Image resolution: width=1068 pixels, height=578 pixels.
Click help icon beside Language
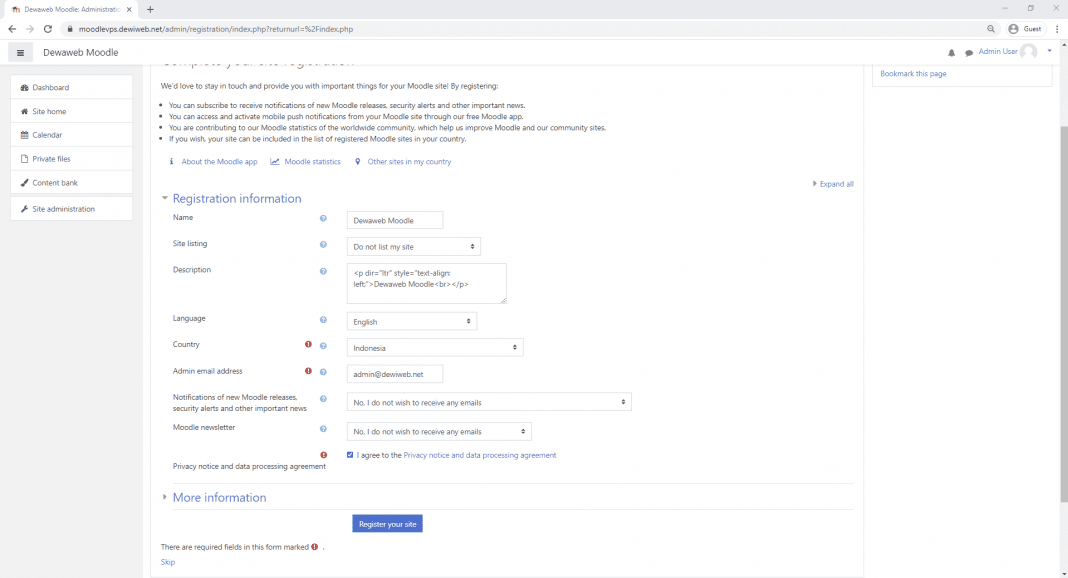coord(323,319)
